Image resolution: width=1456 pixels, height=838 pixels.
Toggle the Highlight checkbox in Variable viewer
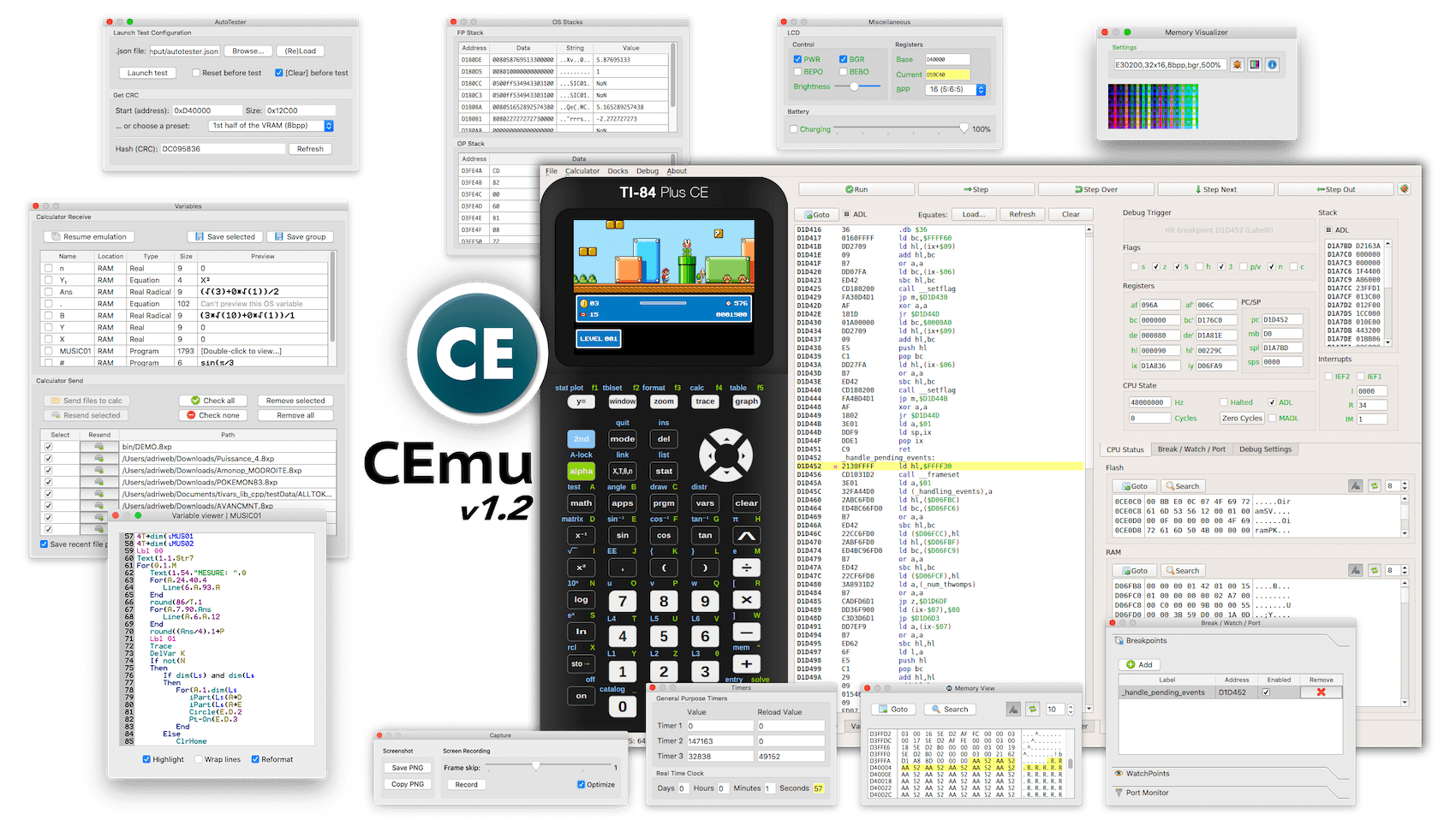[146, 759]
